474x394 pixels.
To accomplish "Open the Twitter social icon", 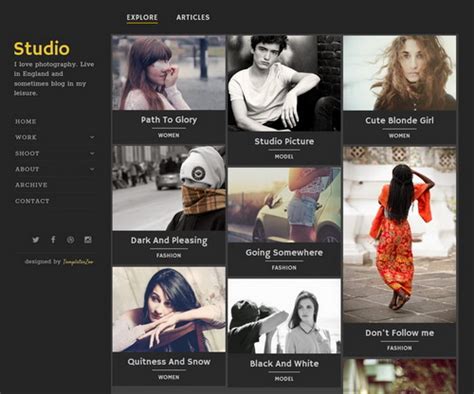I will (36, 240).
